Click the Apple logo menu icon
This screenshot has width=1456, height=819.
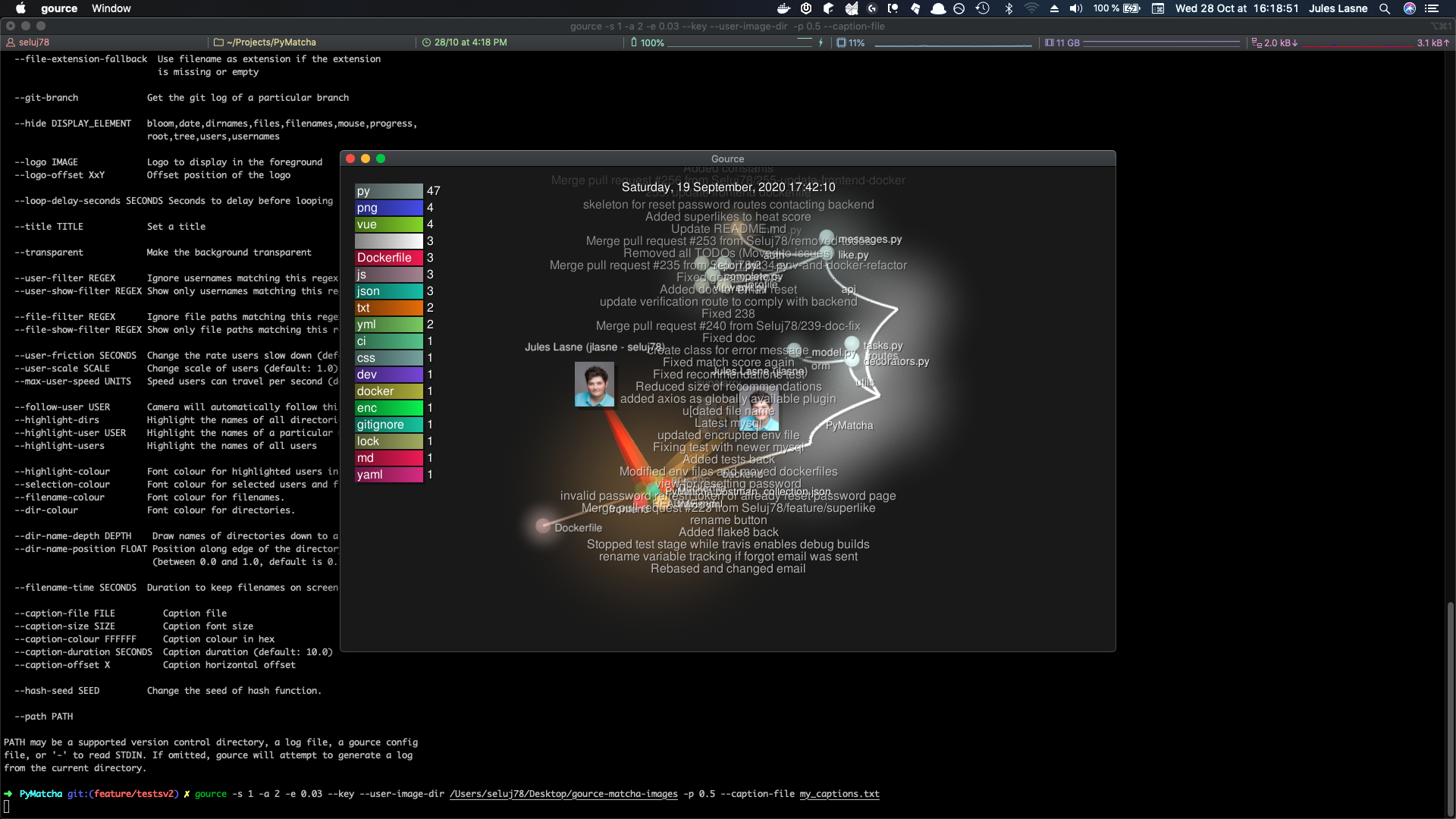(x=20, y=8)
